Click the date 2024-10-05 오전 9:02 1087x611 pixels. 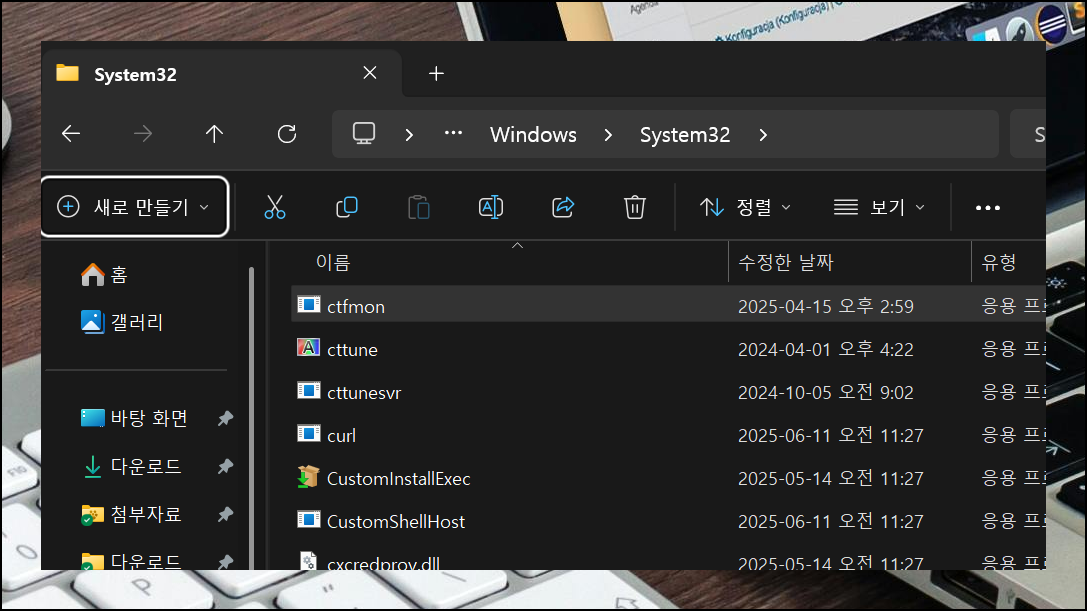[x=826, y=393]
